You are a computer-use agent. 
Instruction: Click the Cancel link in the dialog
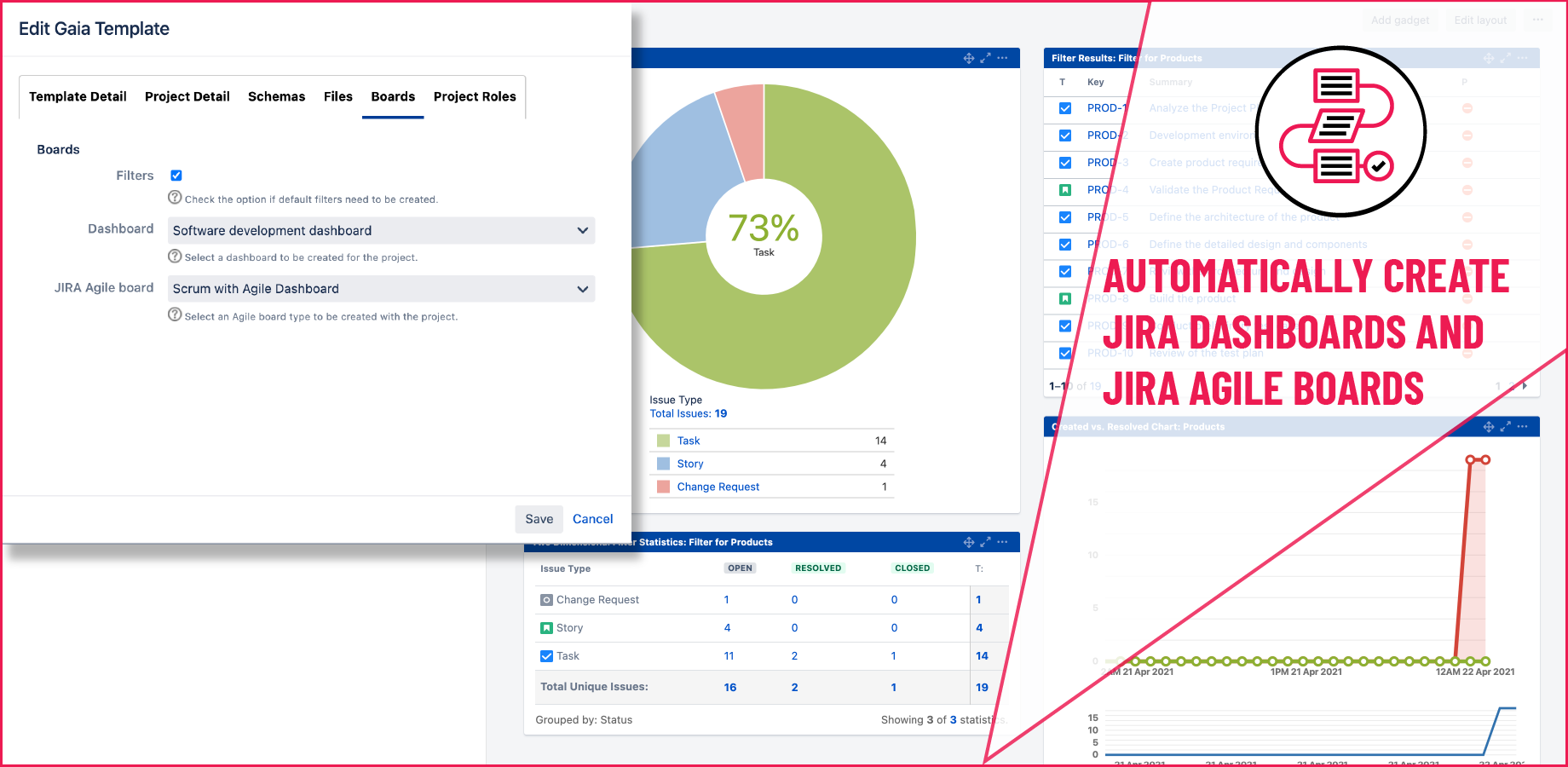(x=592, y=519)
